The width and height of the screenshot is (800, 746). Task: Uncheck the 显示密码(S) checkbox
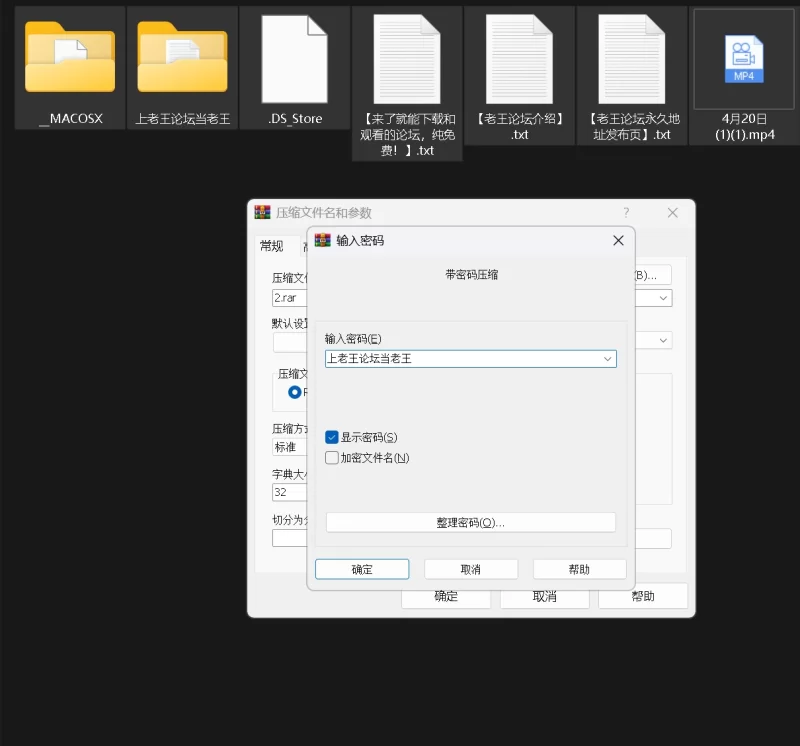pyautogui.click(x=332, y=437)
